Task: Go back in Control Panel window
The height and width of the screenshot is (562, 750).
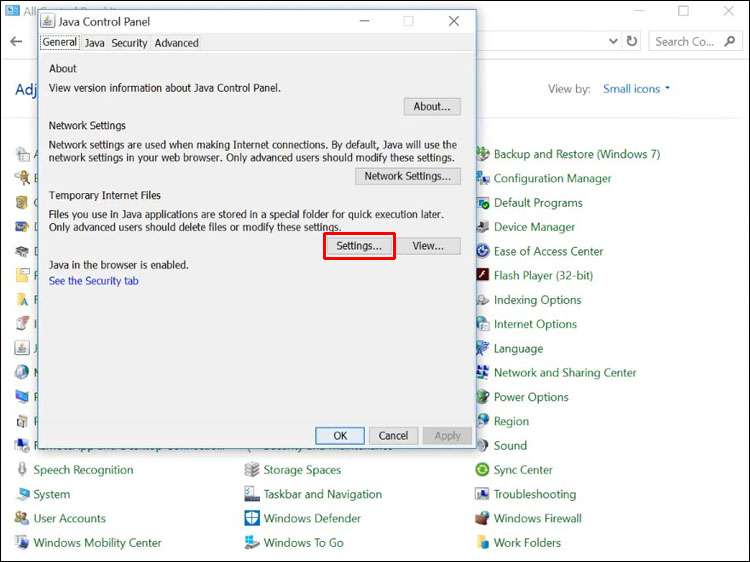Action: [x=16, y=42]
